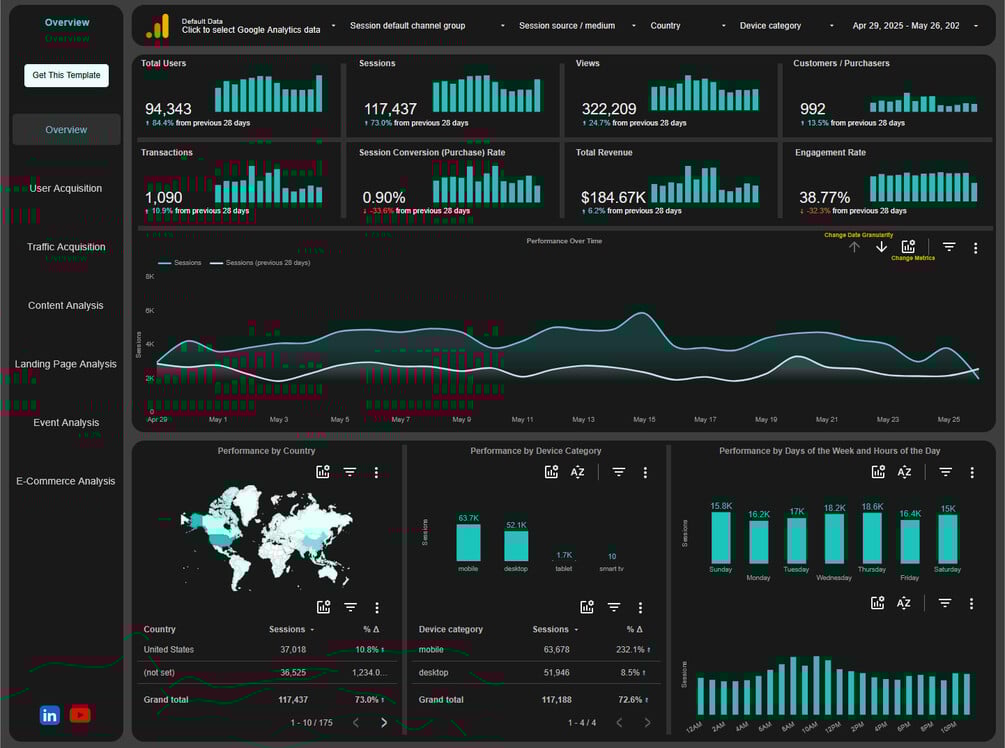The width and height of the screenshot is (1005, 748).
Task: Click Change Metrics icon on Performance chart
Action: [908, 247]
